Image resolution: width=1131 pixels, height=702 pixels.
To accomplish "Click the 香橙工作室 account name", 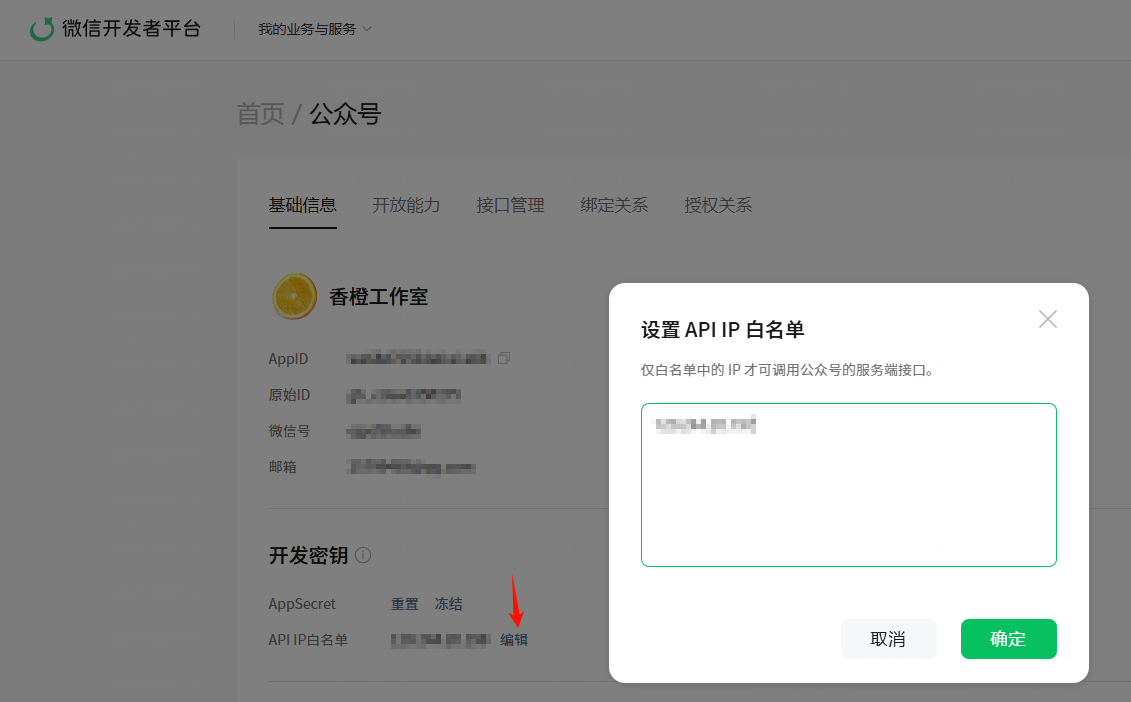I will [379, 297].
